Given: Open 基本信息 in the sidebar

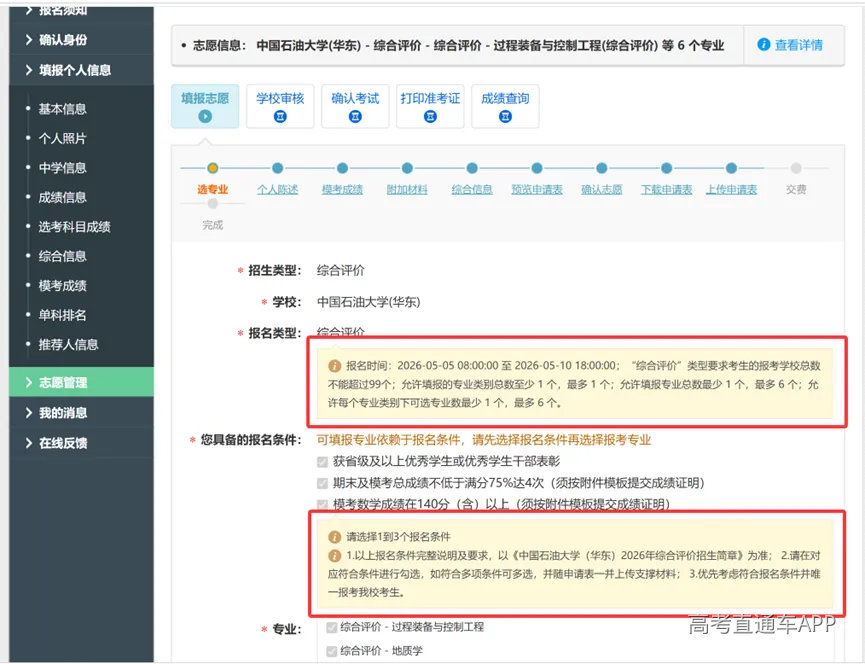Looking at the screenshot, I should (62, 109).
